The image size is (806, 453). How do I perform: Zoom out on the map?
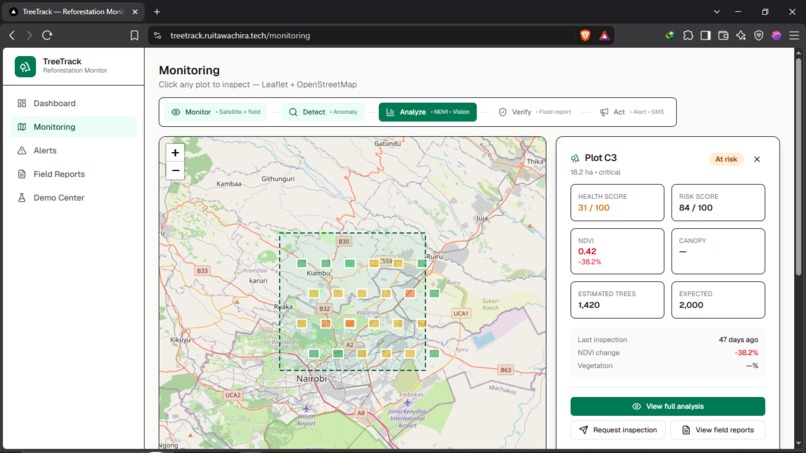point(175,170)
